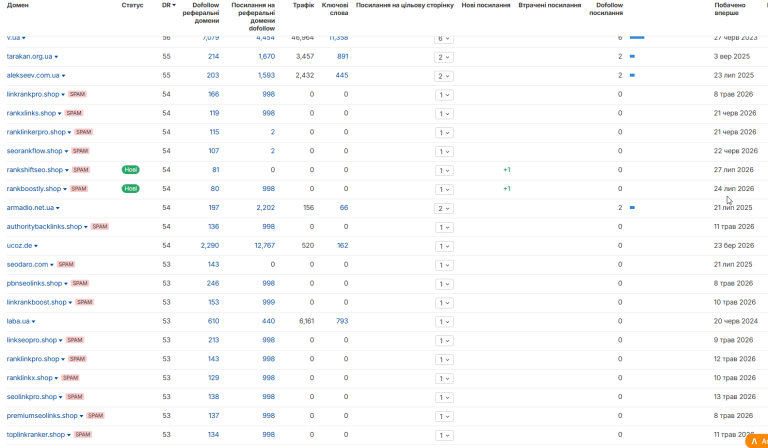
Task: Click green Нові badge for rankshiftseo.shop
Action: [131, 170]
